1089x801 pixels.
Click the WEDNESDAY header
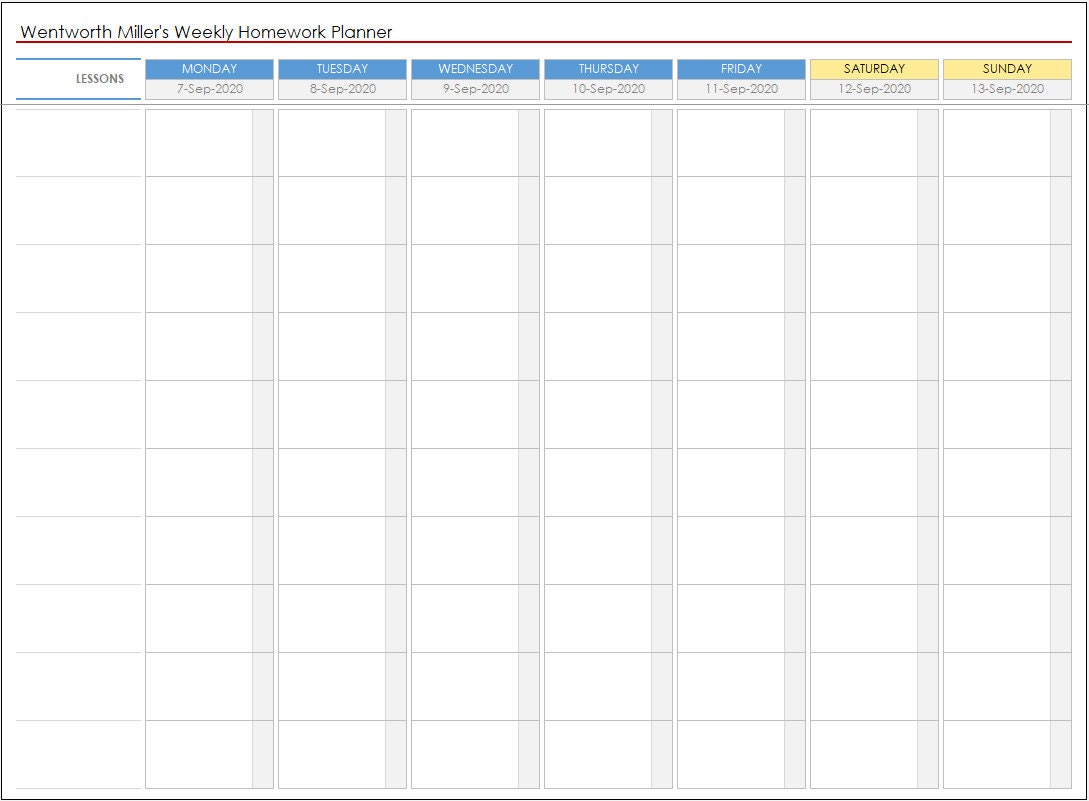[x=475, y=69]
